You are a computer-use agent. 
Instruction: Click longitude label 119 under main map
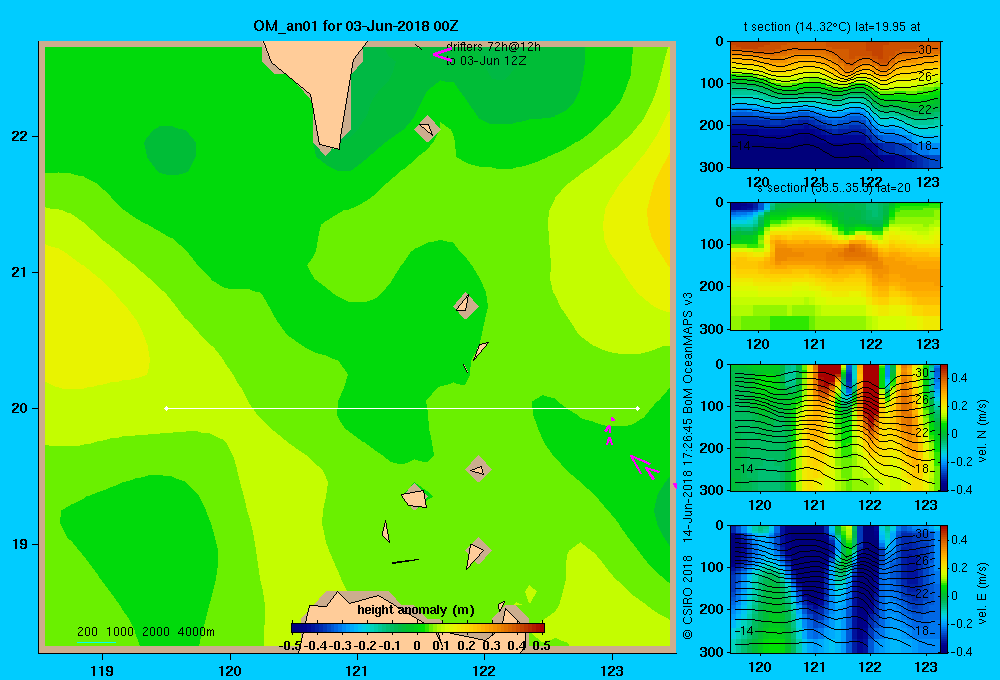pyautogui.click(x=102, y=670)
